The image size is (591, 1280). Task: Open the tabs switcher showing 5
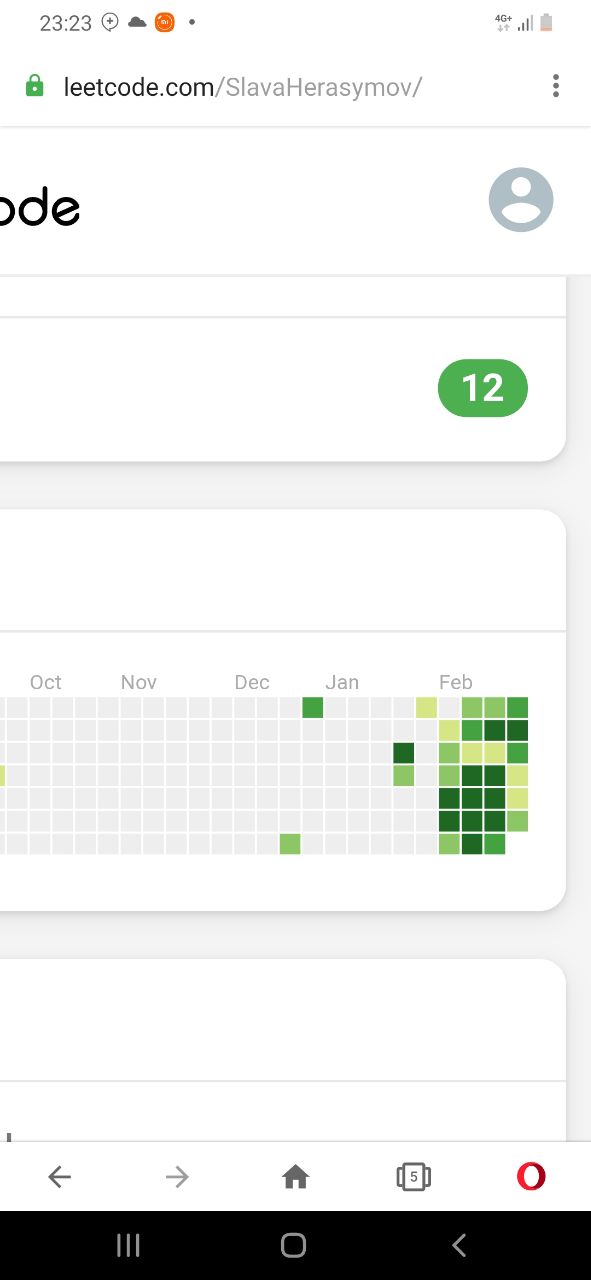click(413, 1177)
